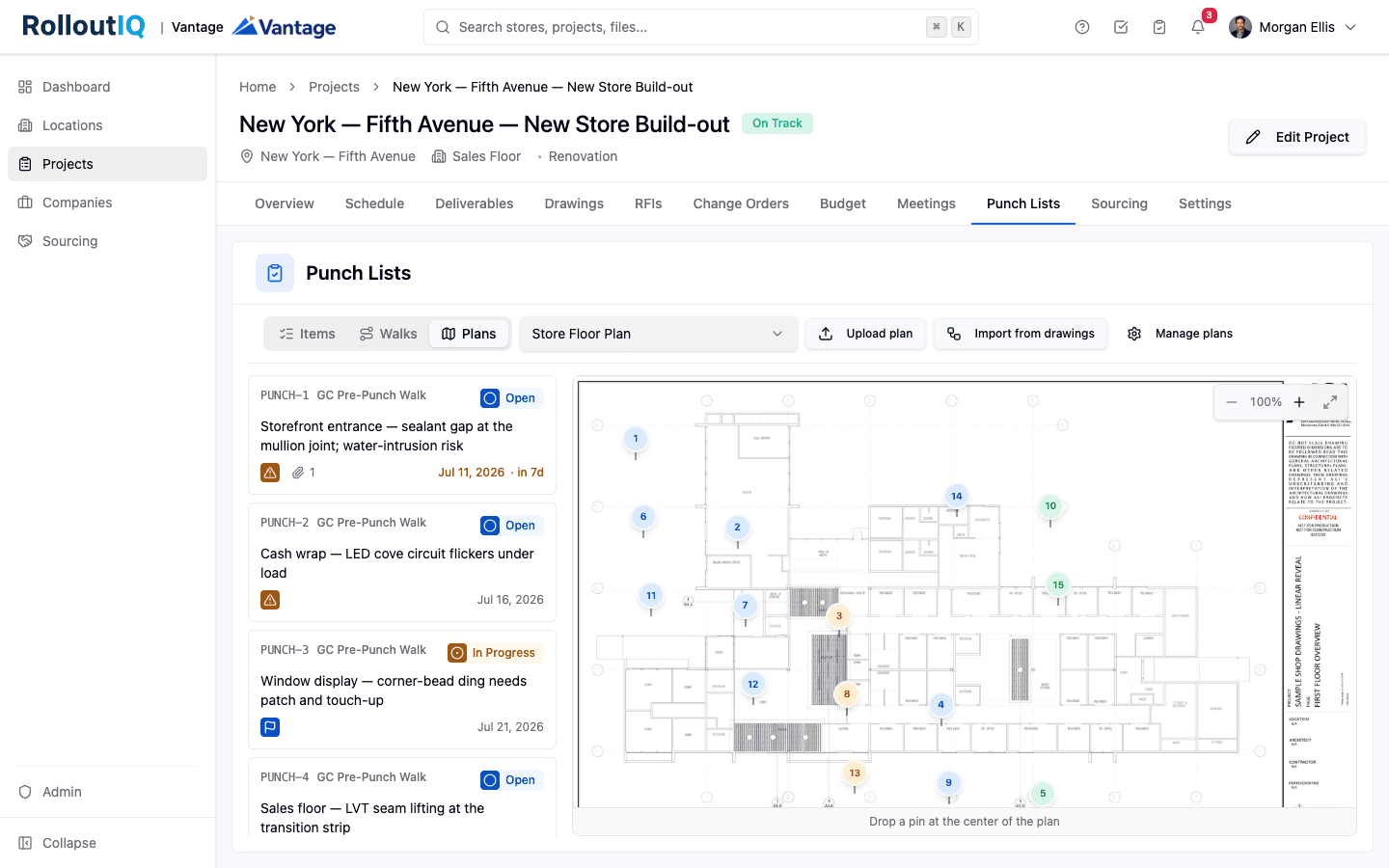Click plan pin number 1
The image size is (1389, 868).
(x=635, y=439)
